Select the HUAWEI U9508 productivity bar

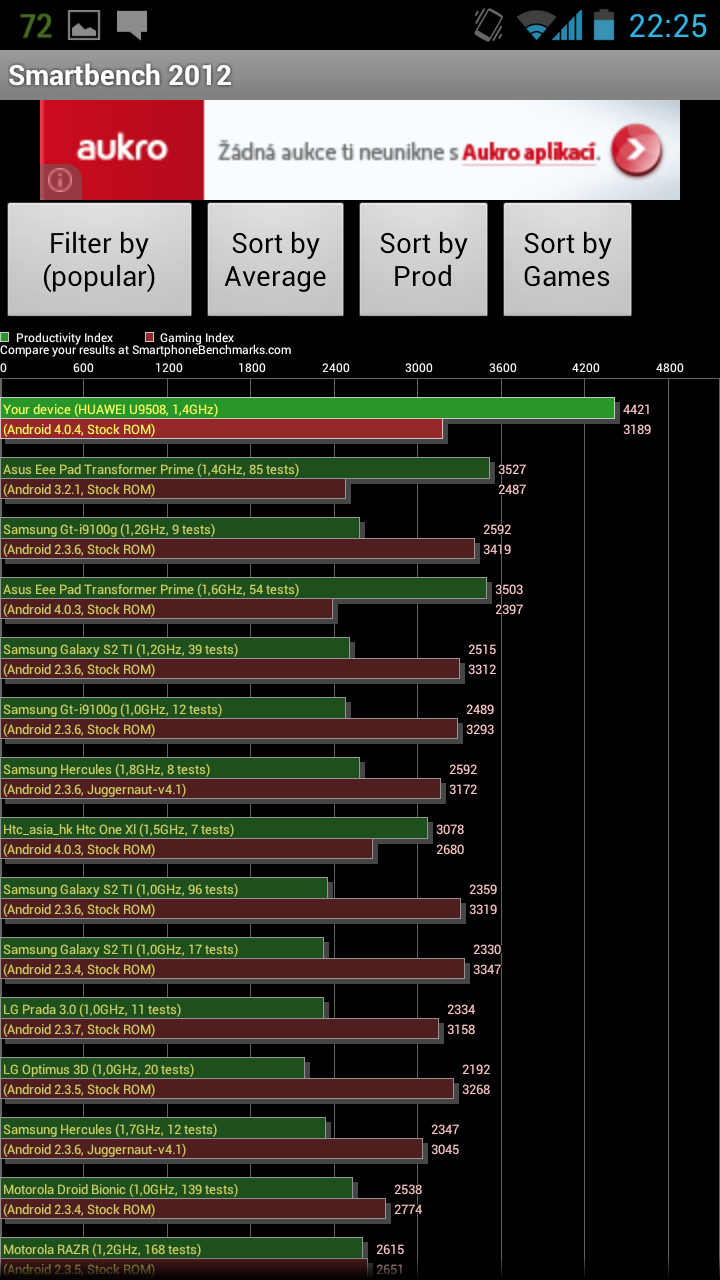click(308, 409)
